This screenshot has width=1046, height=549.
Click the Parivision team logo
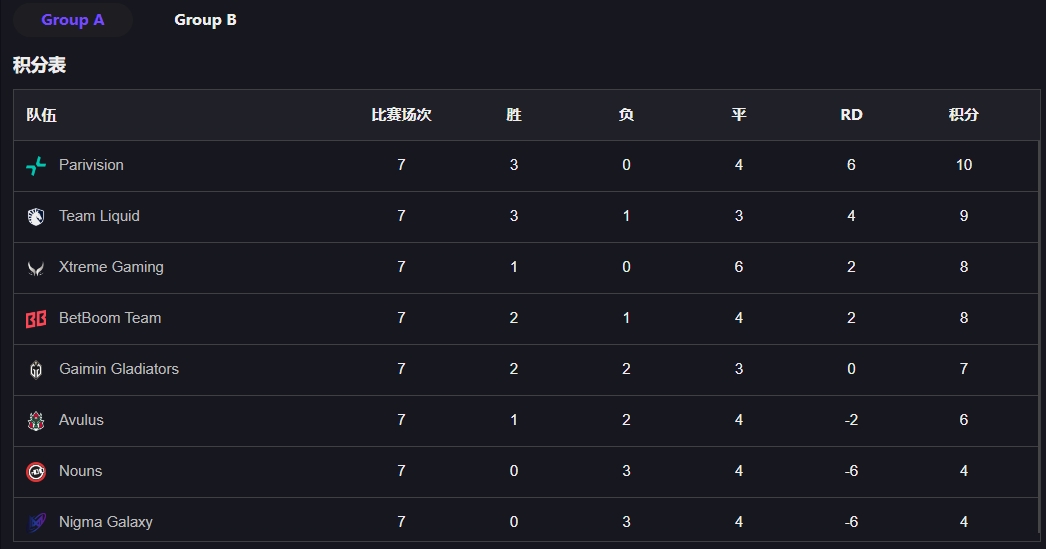point(36,165)
